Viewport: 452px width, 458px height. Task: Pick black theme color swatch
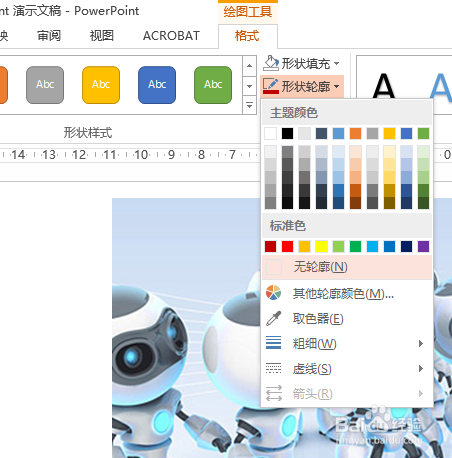coord(287,134)
